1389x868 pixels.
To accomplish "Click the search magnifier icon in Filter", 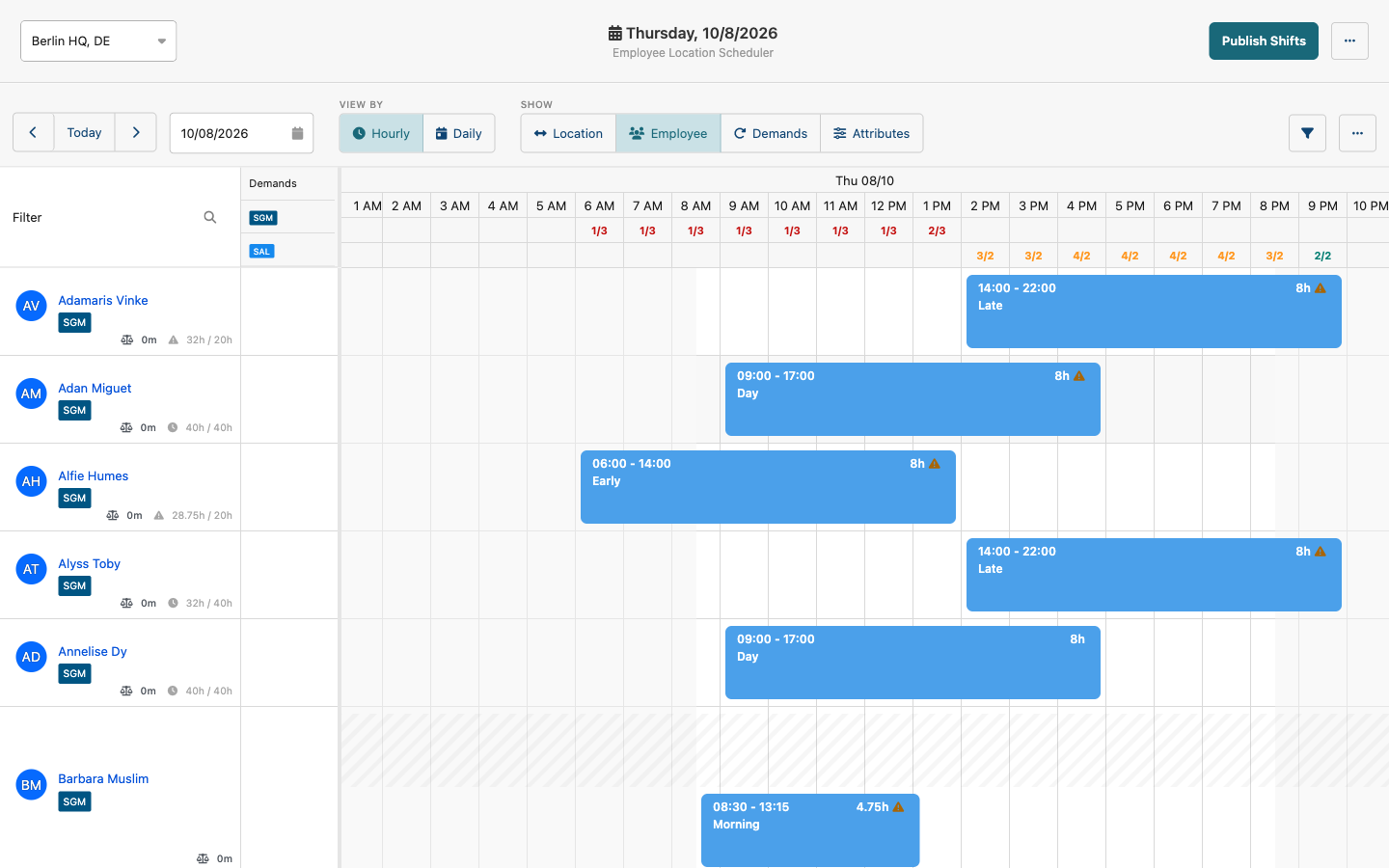I will (x=210, y=217).
